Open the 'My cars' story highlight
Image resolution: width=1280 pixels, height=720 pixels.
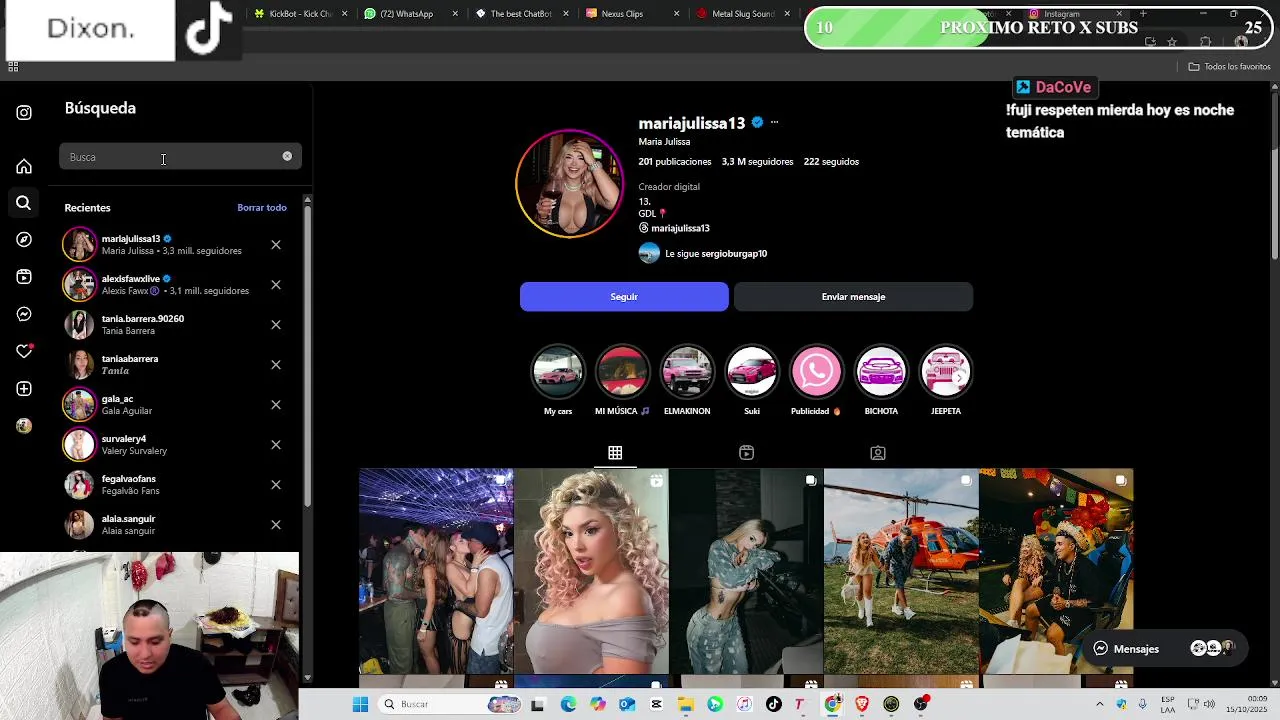point(558,371)
